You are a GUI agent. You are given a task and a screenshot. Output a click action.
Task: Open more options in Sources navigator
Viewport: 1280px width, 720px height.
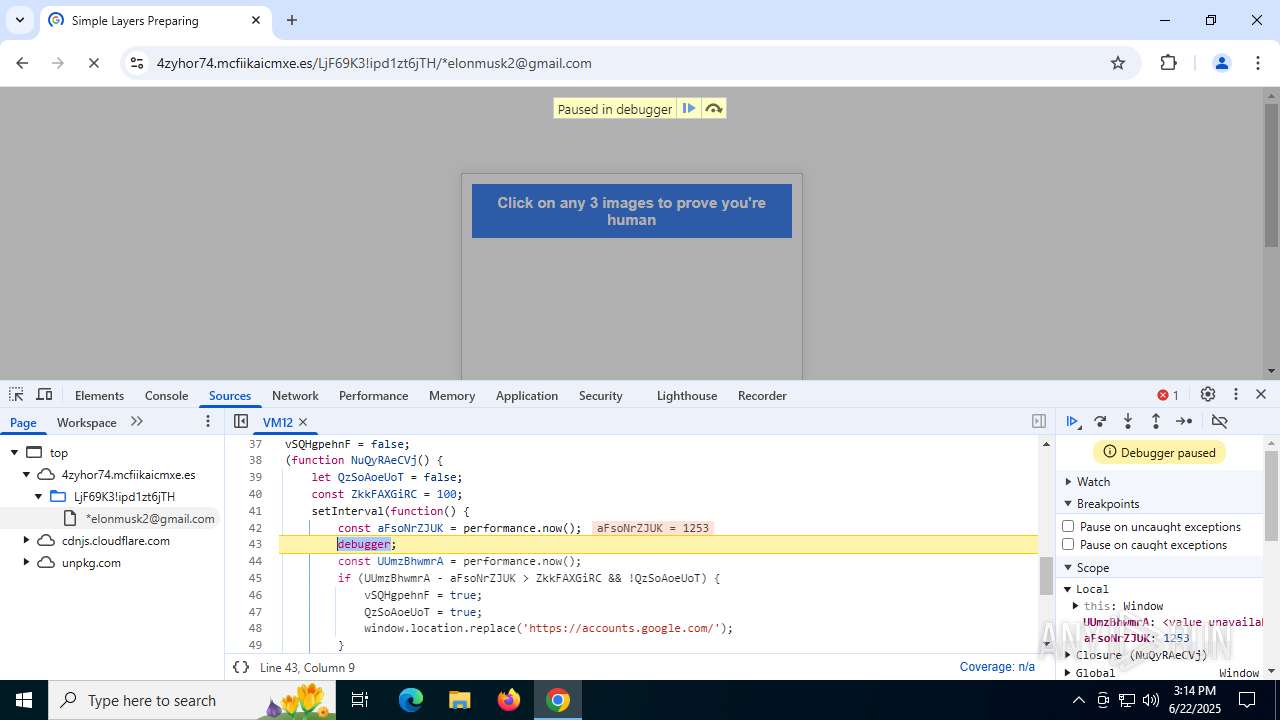point(208,422)
